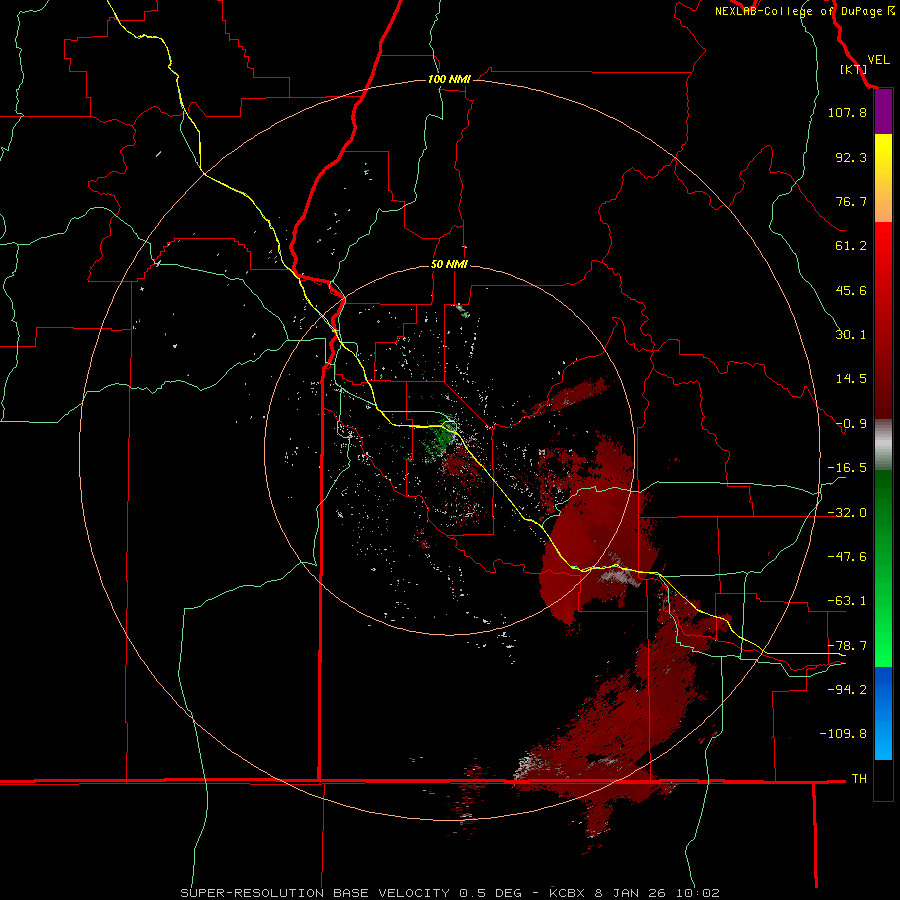Click the Super-Resolution Base Velocity caption
900x900 pixels.
click(x=449, y=893)
